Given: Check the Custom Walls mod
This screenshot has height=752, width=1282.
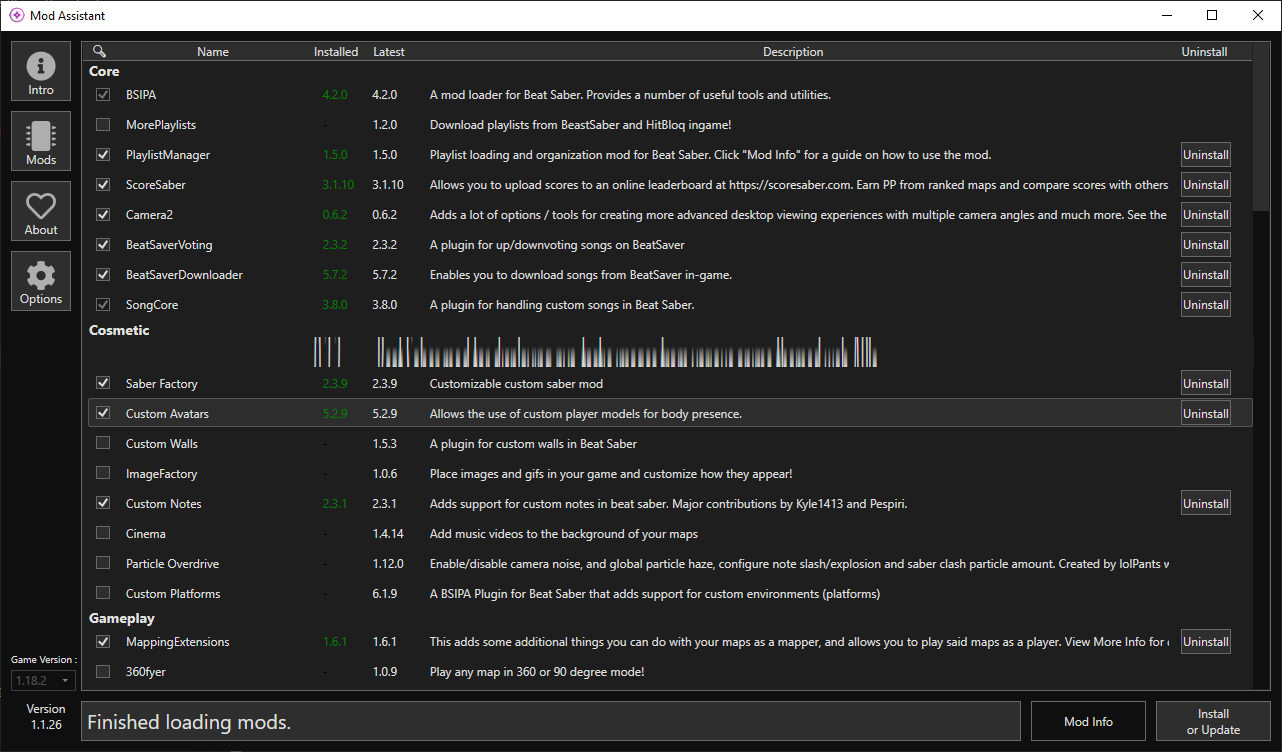Looking at the screenshot, I should 102,443.
